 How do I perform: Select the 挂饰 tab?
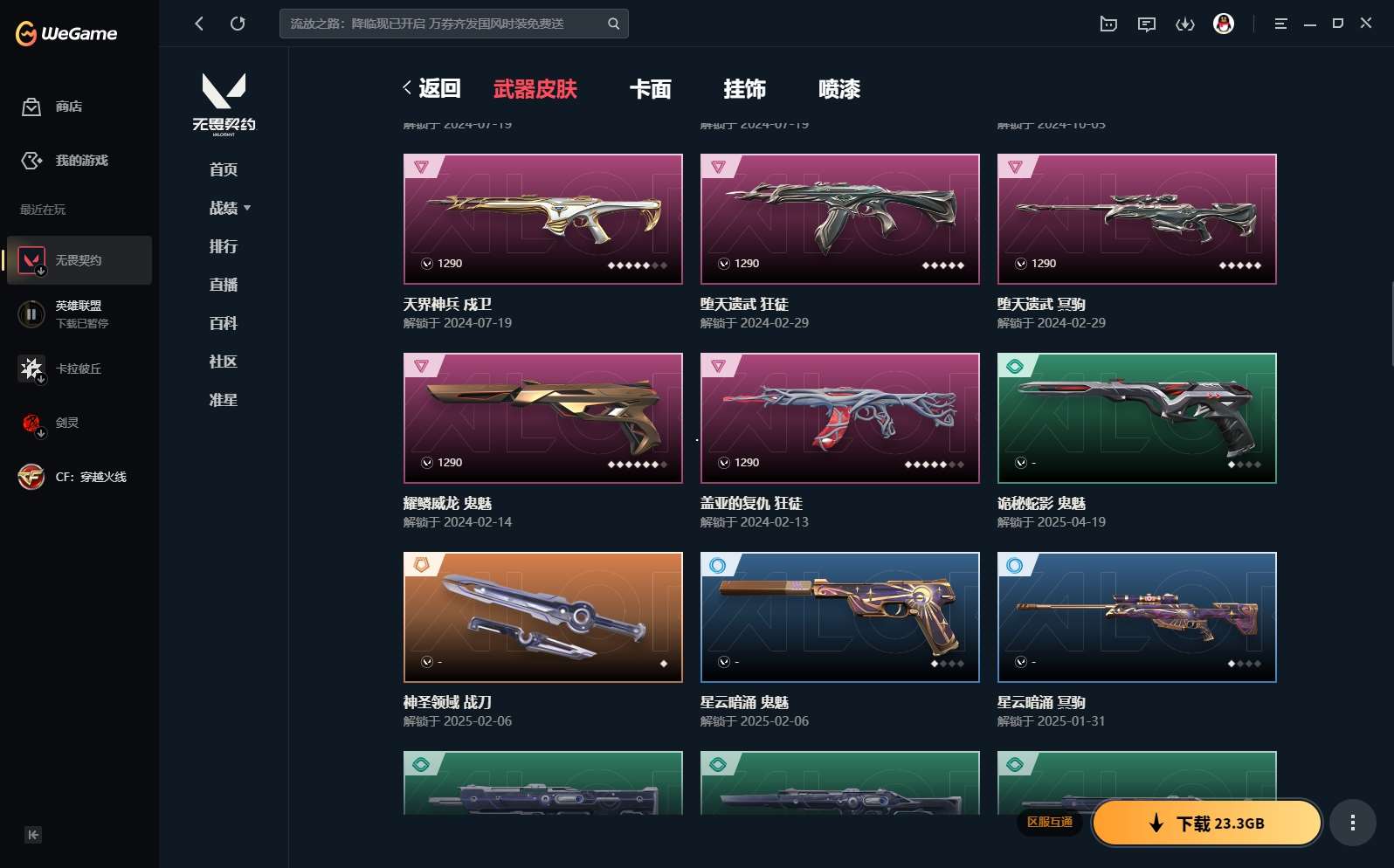pos(745,89)
